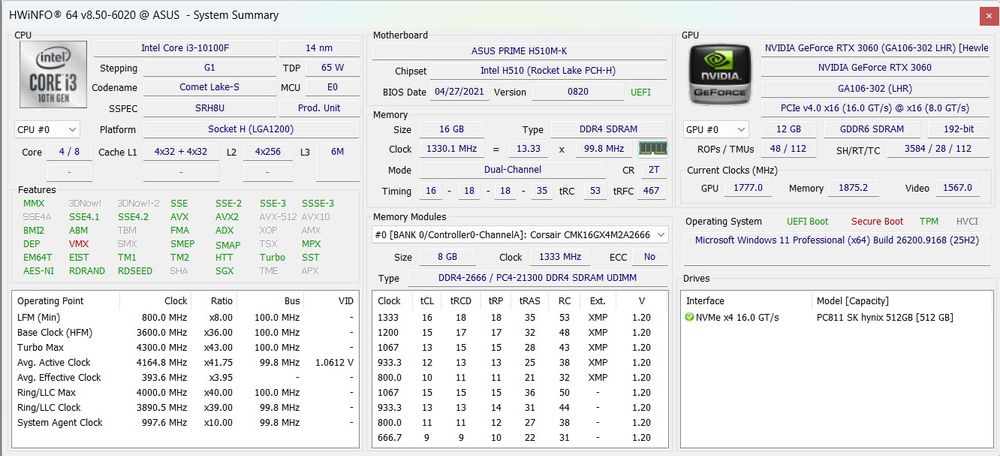The image size is (1000, 456).
Task: Click the Core 4 / 8 value
Action: pyautogui.click(x=69, y=152)
